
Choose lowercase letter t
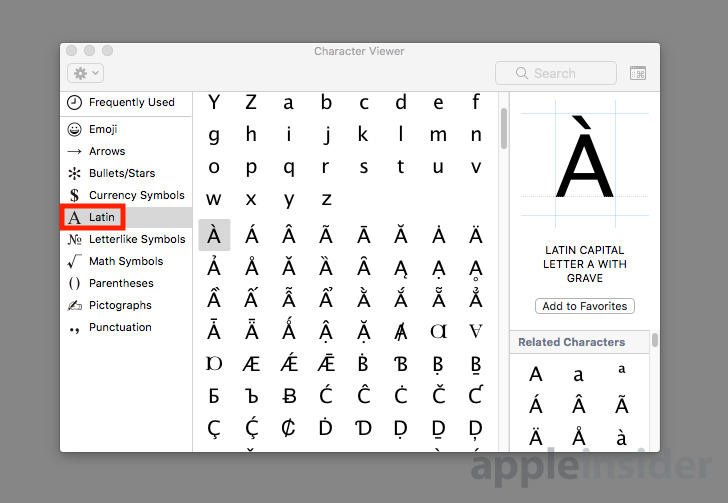click(401, 166)
